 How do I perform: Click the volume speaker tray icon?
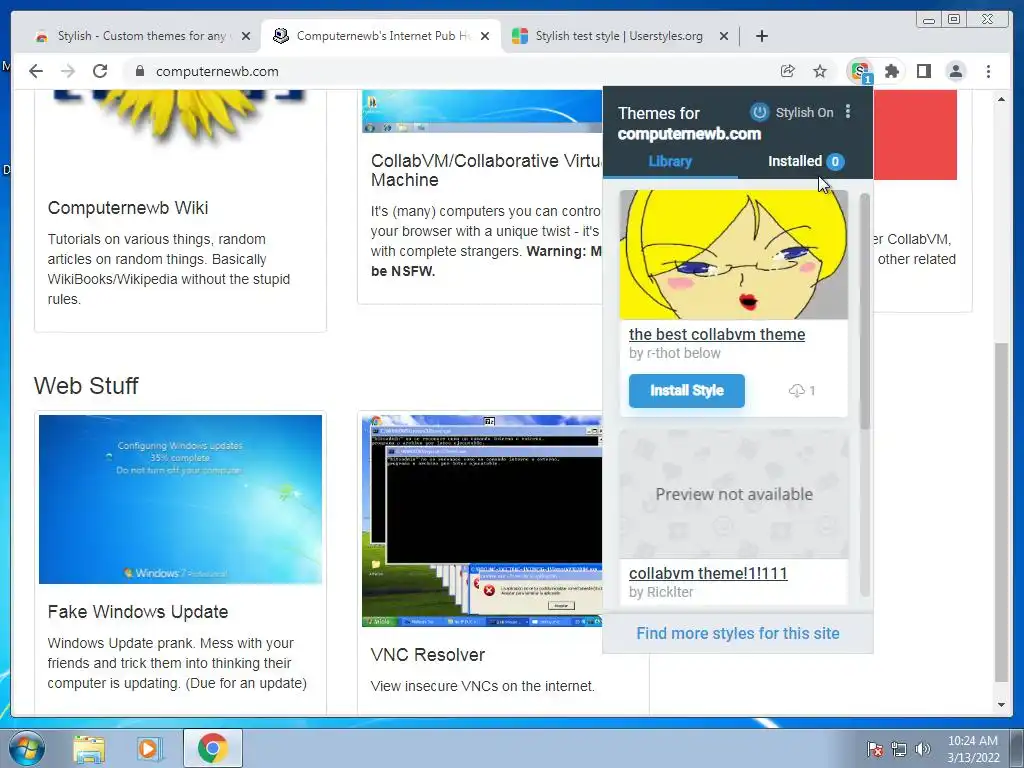coord(923,749)
